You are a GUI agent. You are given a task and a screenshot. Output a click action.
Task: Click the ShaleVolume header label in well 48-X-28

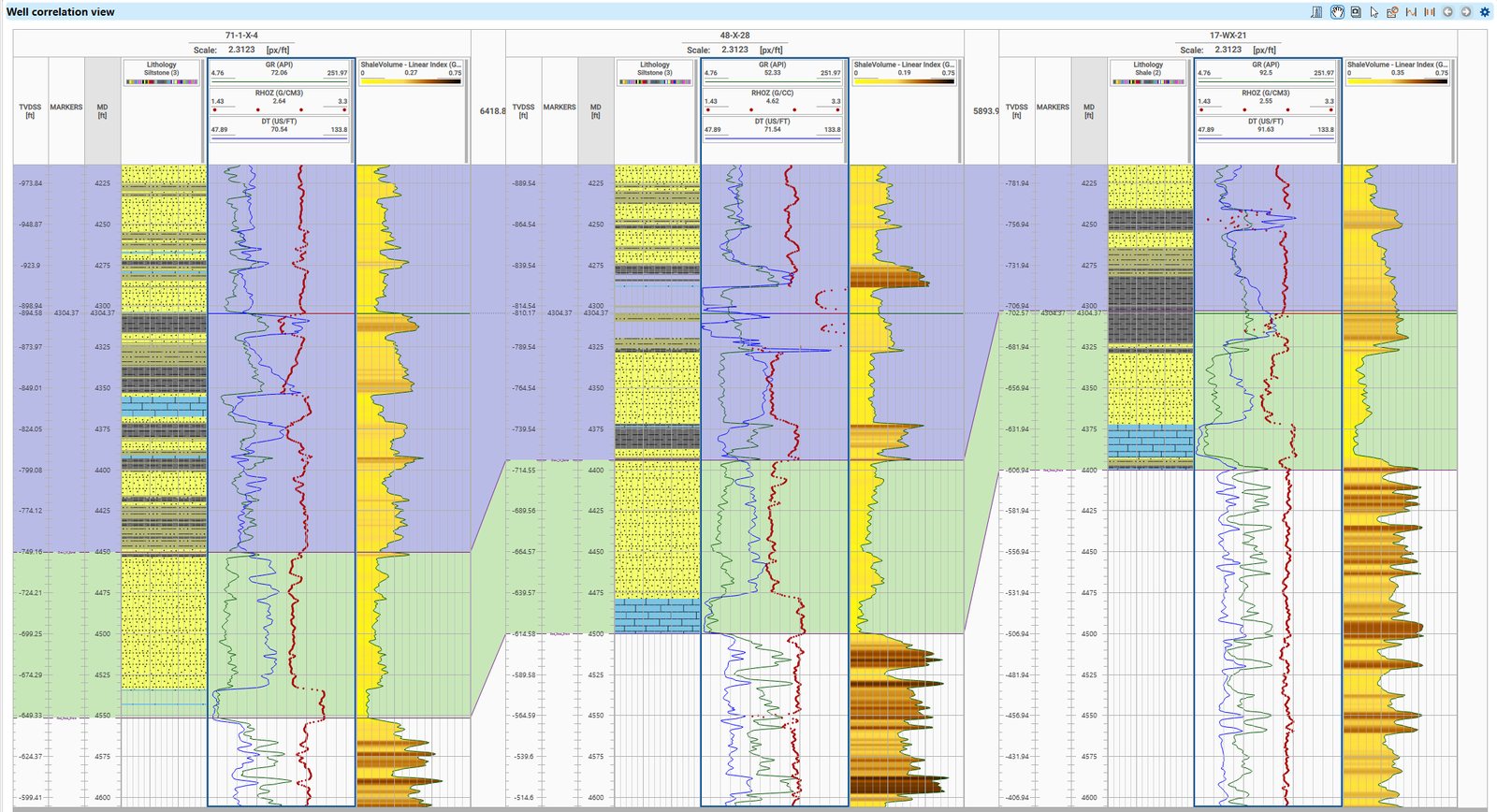click(904, 65)
